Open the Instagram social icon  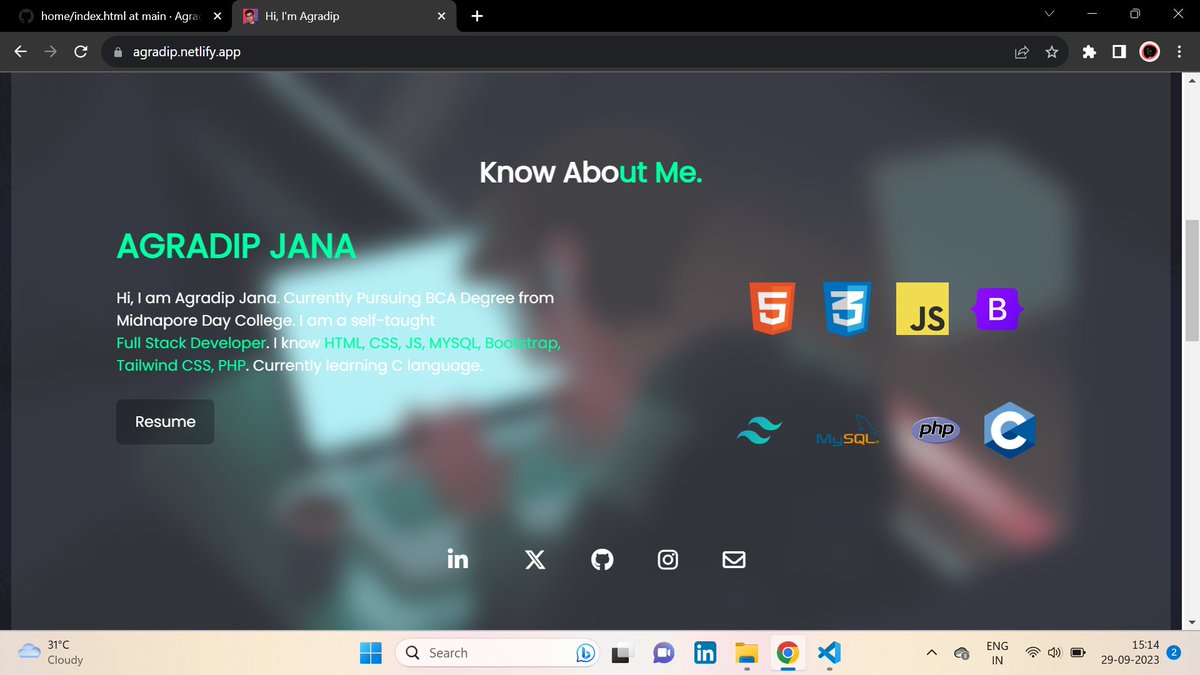pos(668,559)
